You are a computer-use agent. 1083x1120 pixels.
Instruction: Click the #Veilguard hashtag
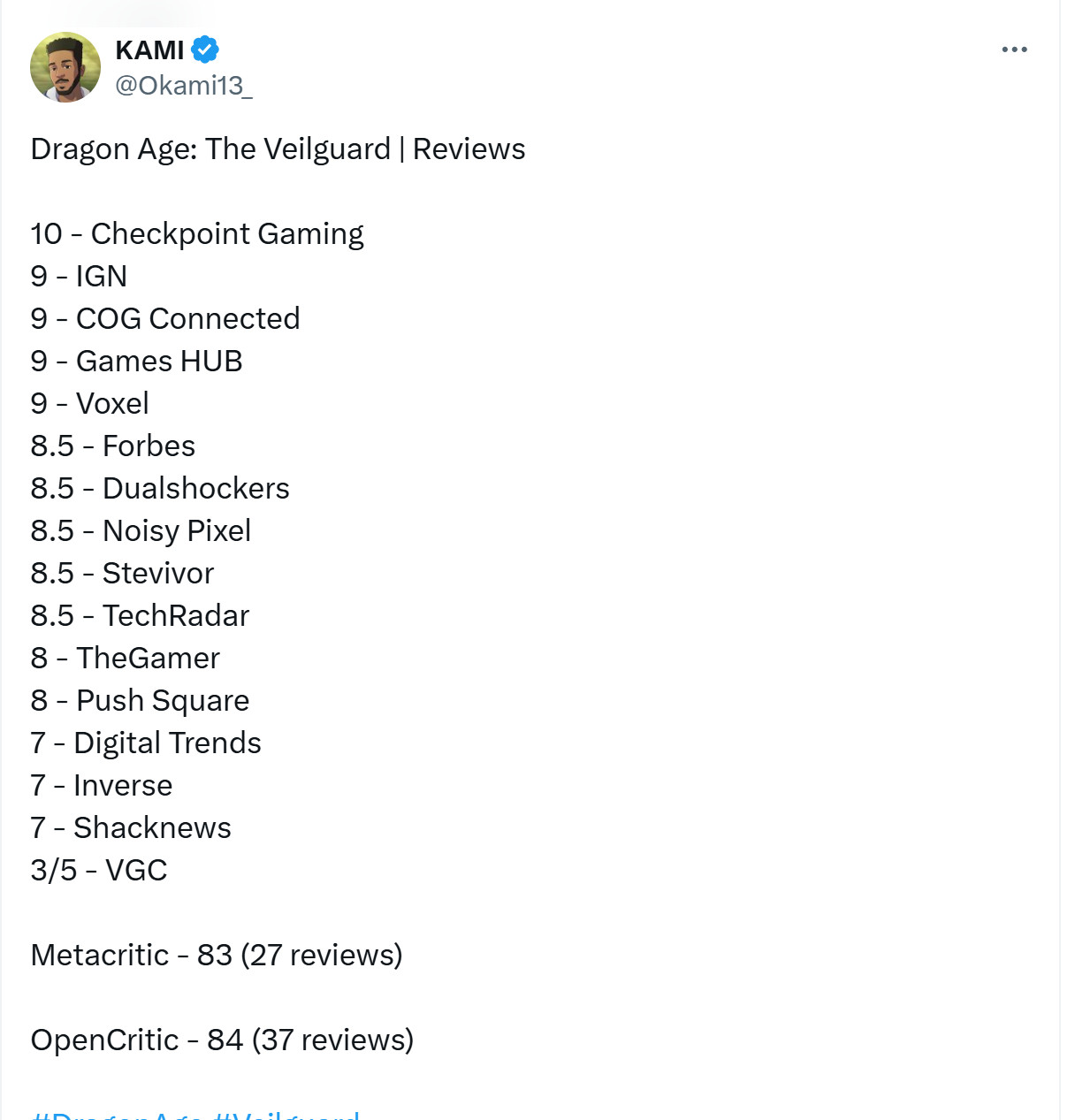[x=286, y=1115]
